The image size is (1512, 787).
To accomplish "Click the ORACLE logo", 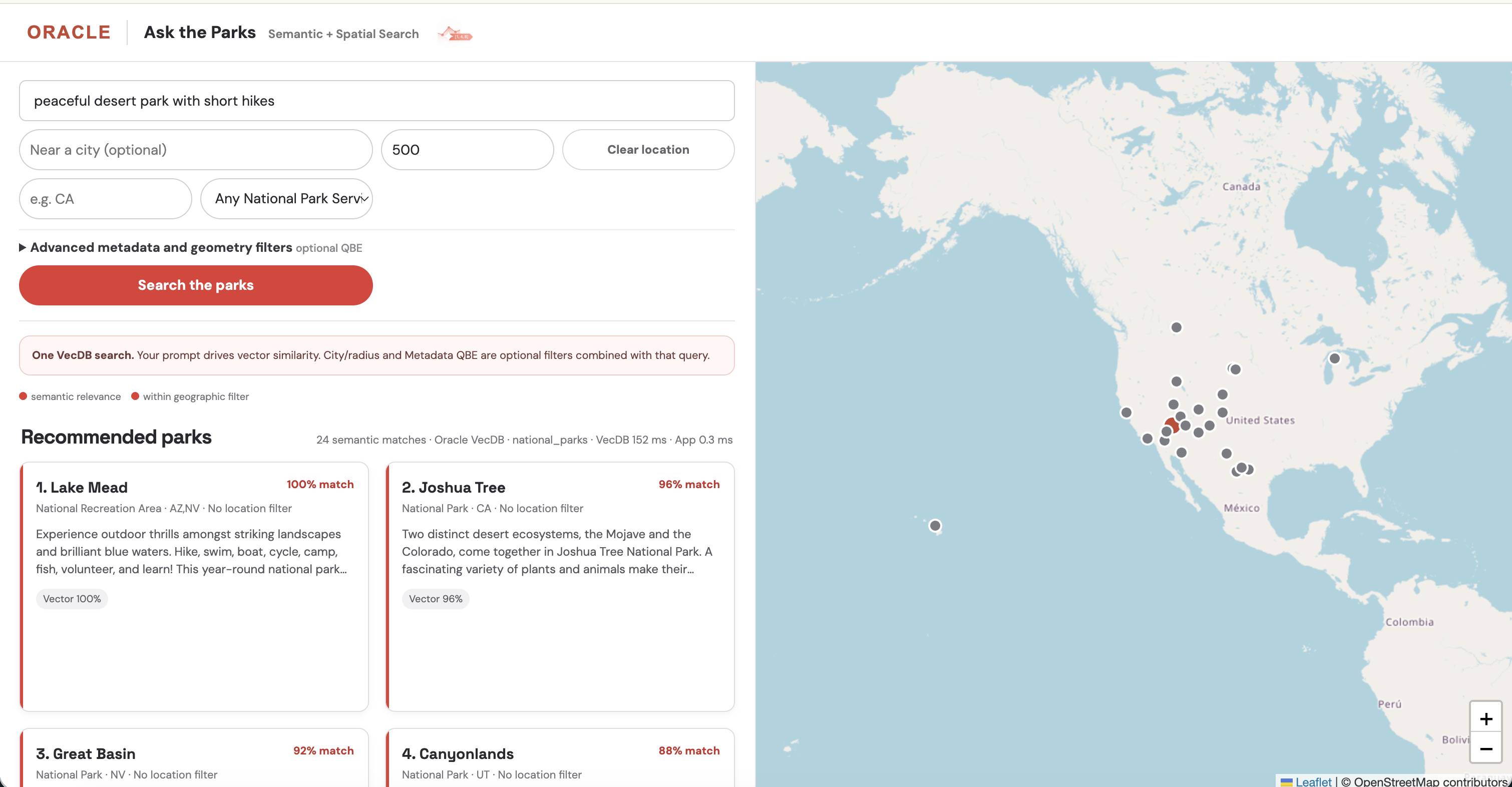I will pyautogui.click(x=69, y=32).
